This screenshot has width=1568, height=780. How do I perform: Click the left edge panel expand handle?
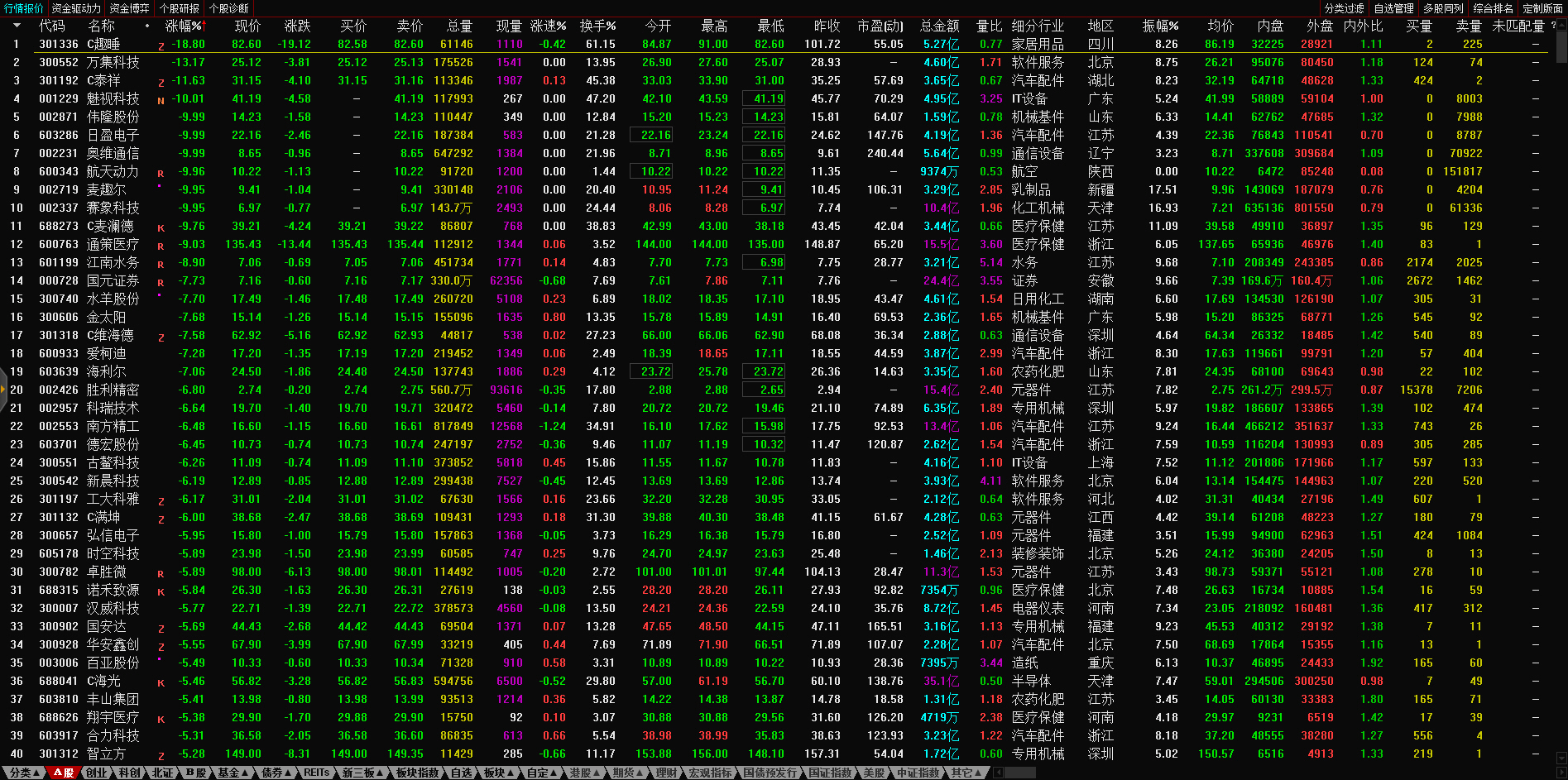(3, 390)
